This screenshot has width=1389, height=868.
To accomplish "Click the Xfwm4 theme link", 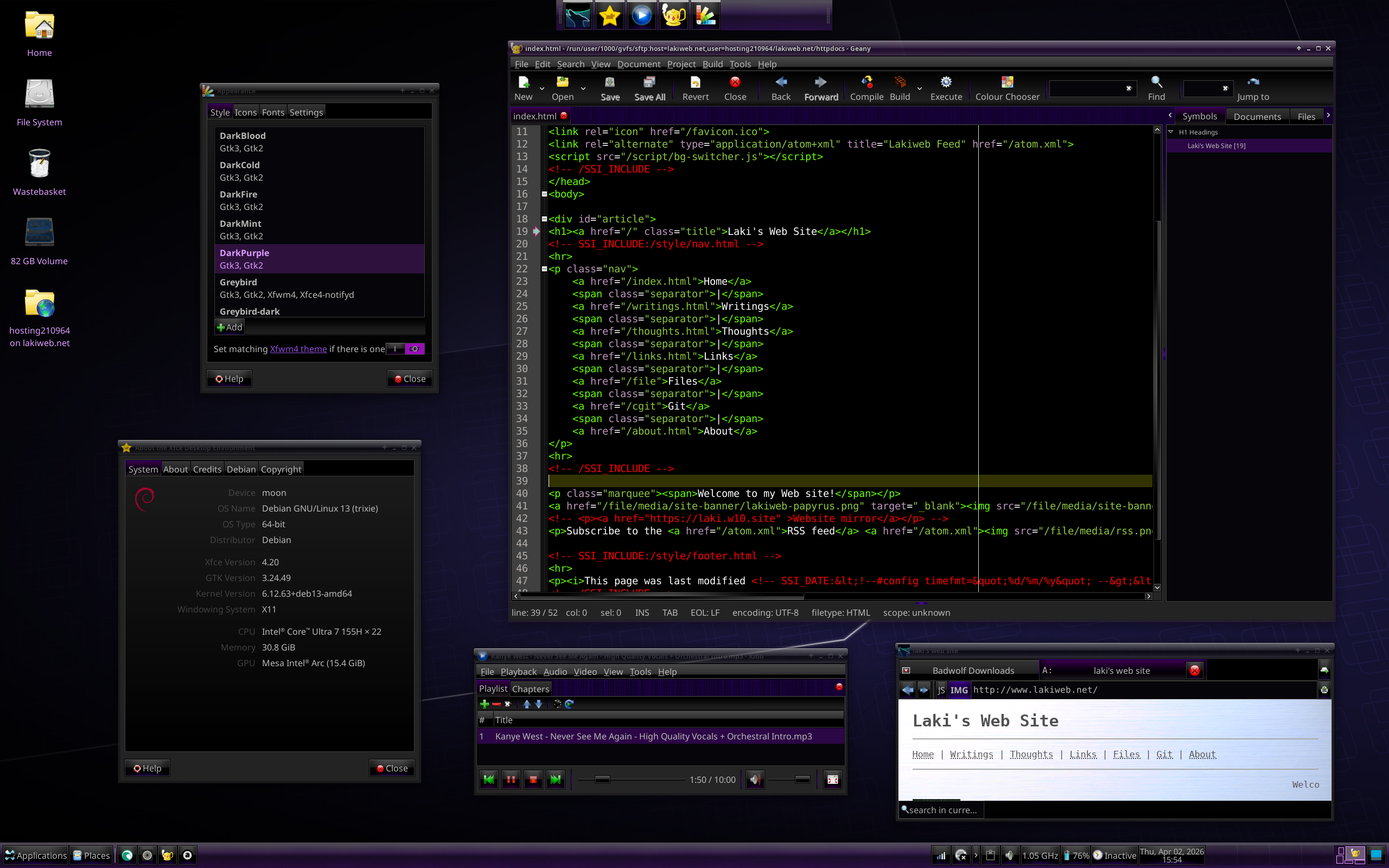I will 298,349.
